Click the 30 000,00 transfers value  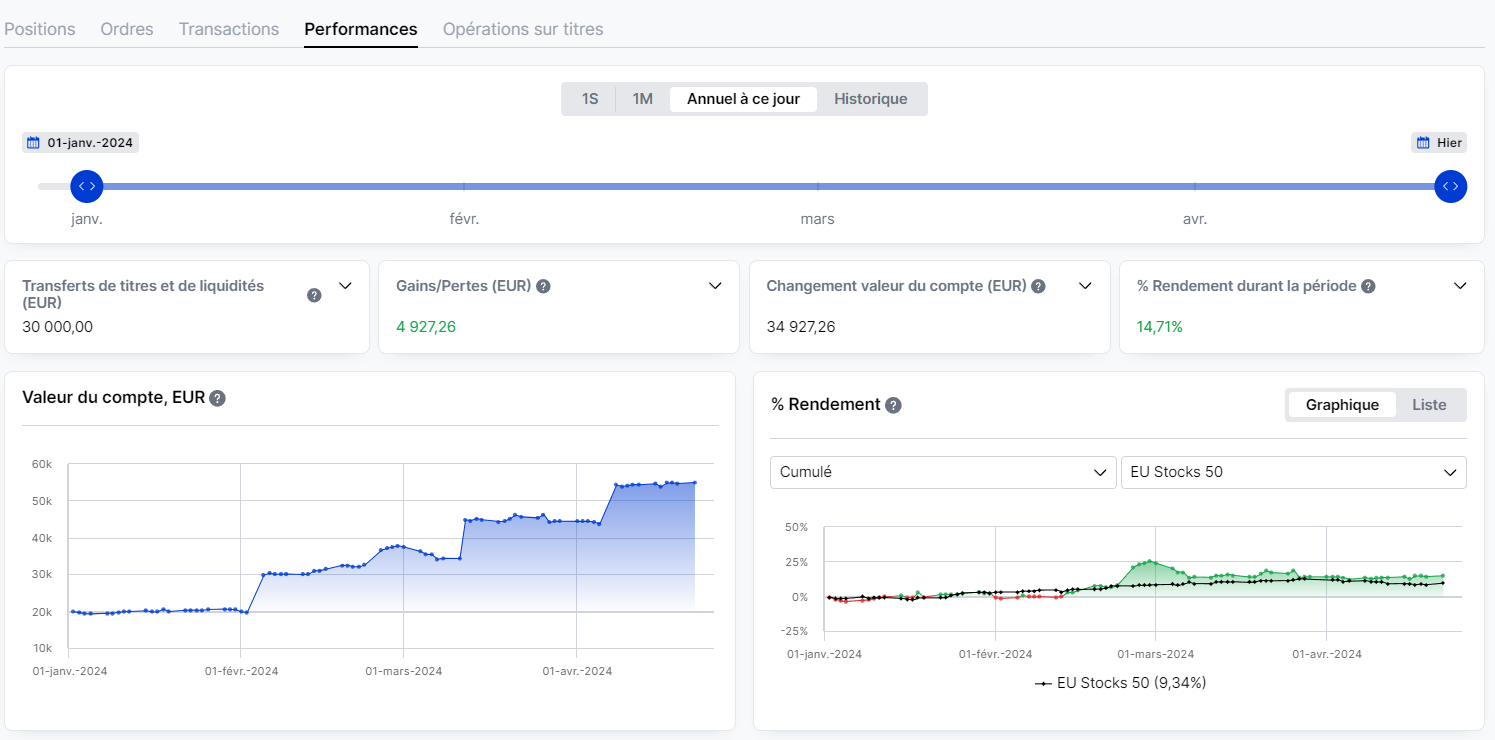57,326
